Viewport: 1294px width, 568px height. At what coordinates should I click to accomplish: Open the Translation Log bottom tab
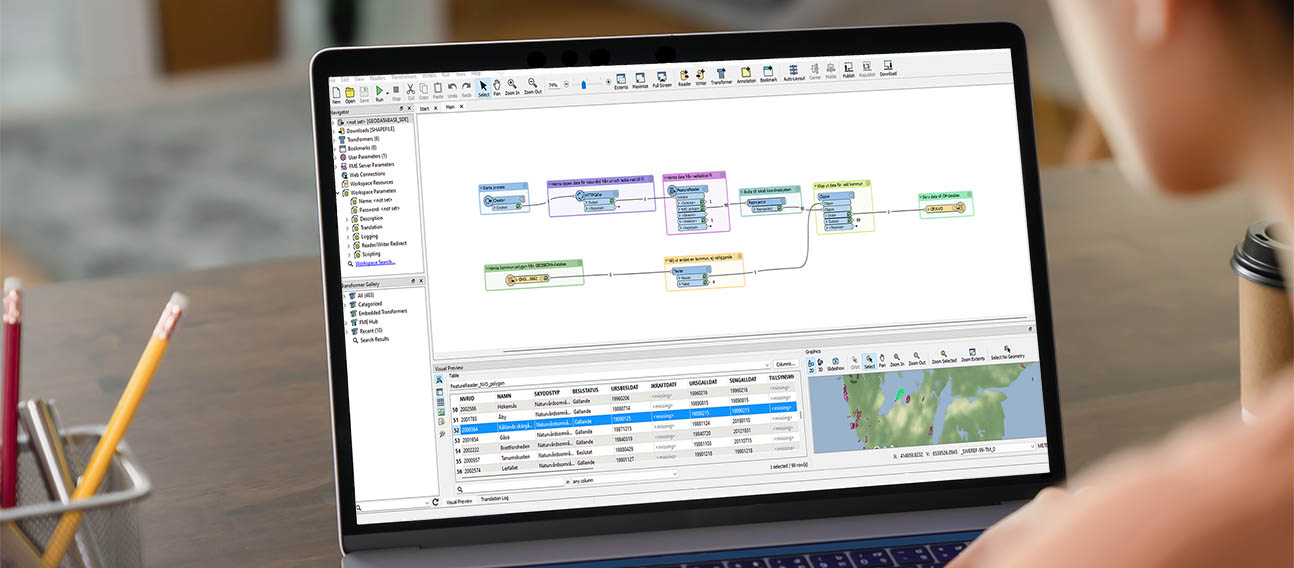496,498
